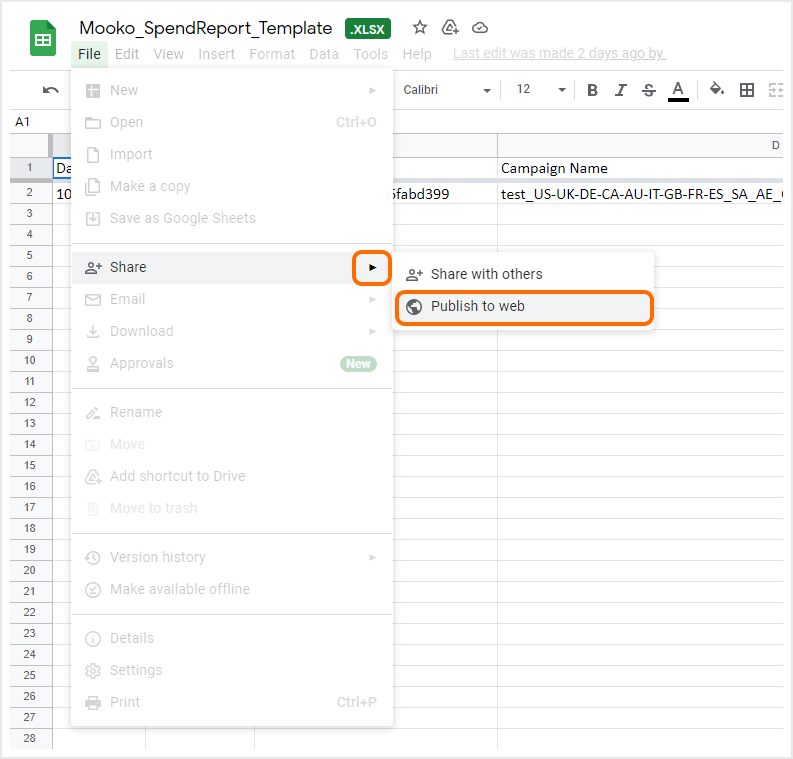Expand the Share submenu arrow

click(372, 267)
